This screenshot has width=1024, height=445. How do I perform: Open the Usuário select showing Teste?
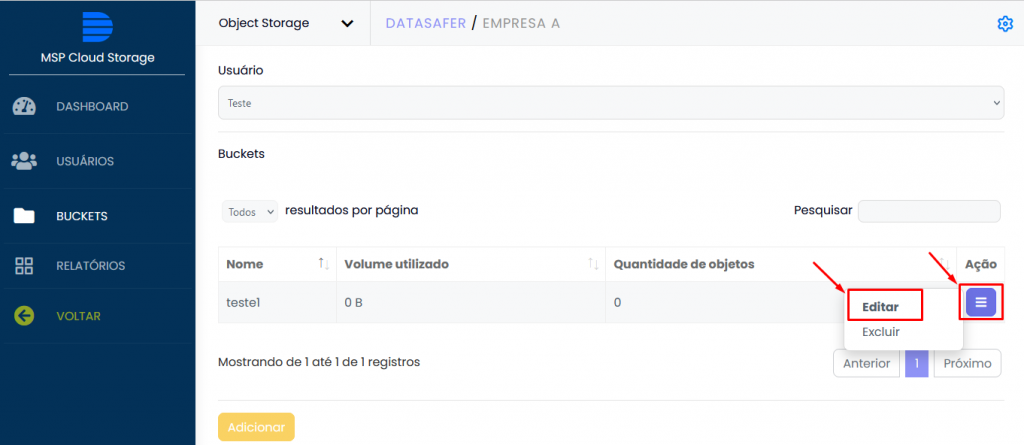611,103
